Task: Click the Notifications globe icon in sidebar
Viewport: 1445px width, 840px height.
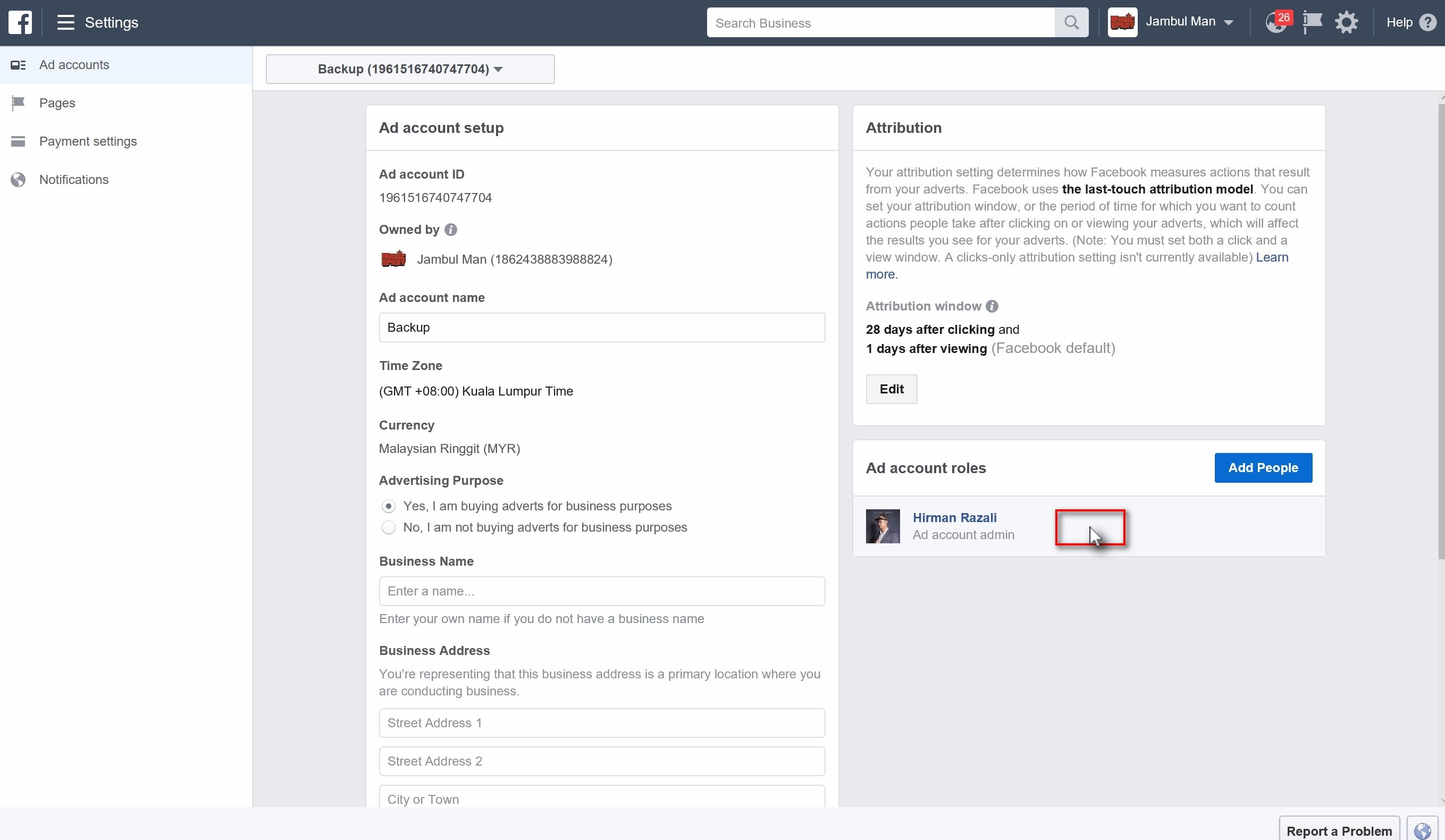Action: (x=19, y=180)
